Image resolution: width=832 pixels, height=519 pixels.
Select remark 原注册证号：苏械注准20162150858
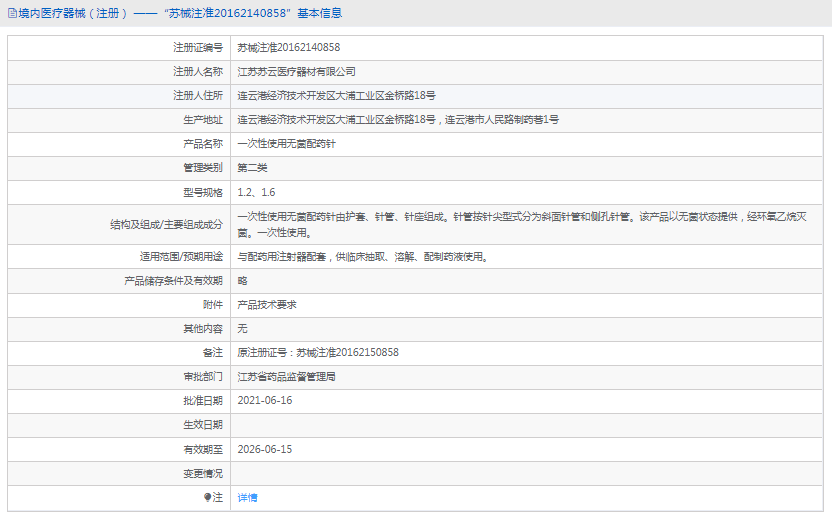(318, 352)
